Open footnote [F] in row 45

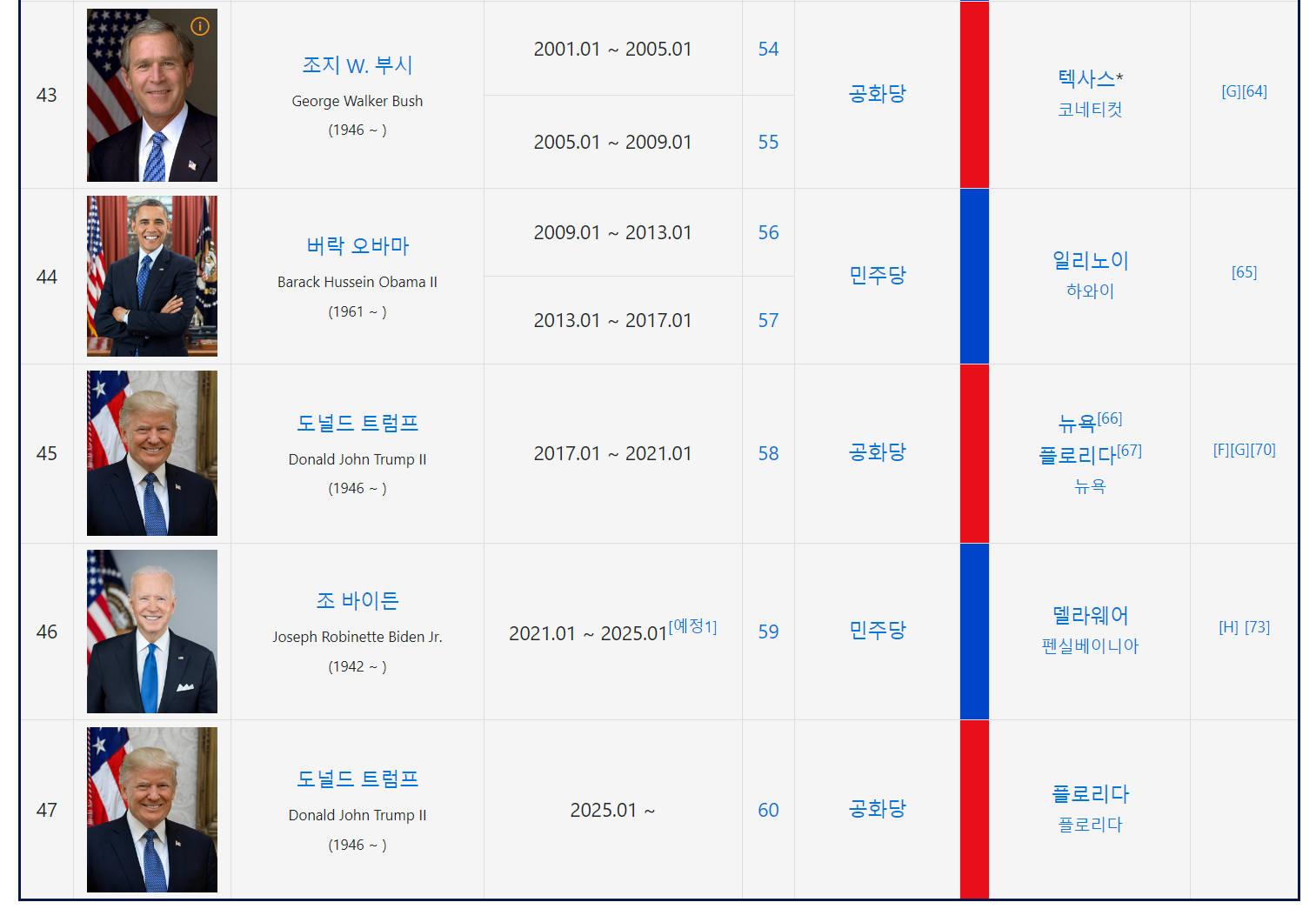[1221, 450]
